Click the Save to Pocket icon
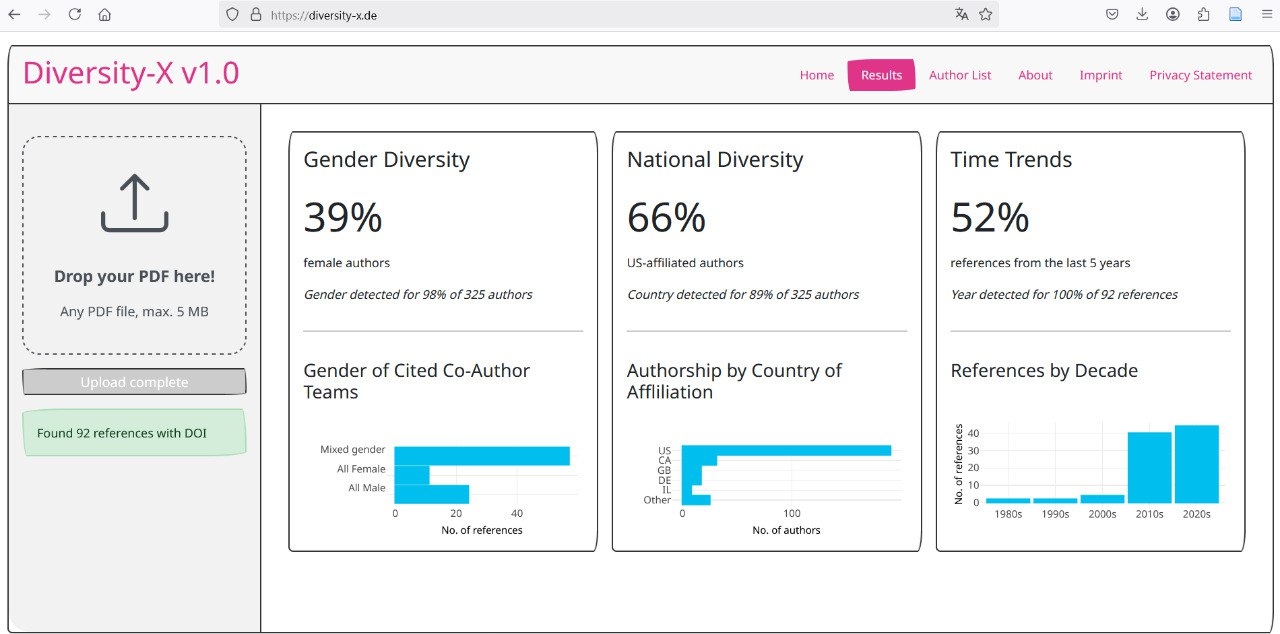Image resolution: width=1280 pixels, height=634 pixels. click(1112, 15)
